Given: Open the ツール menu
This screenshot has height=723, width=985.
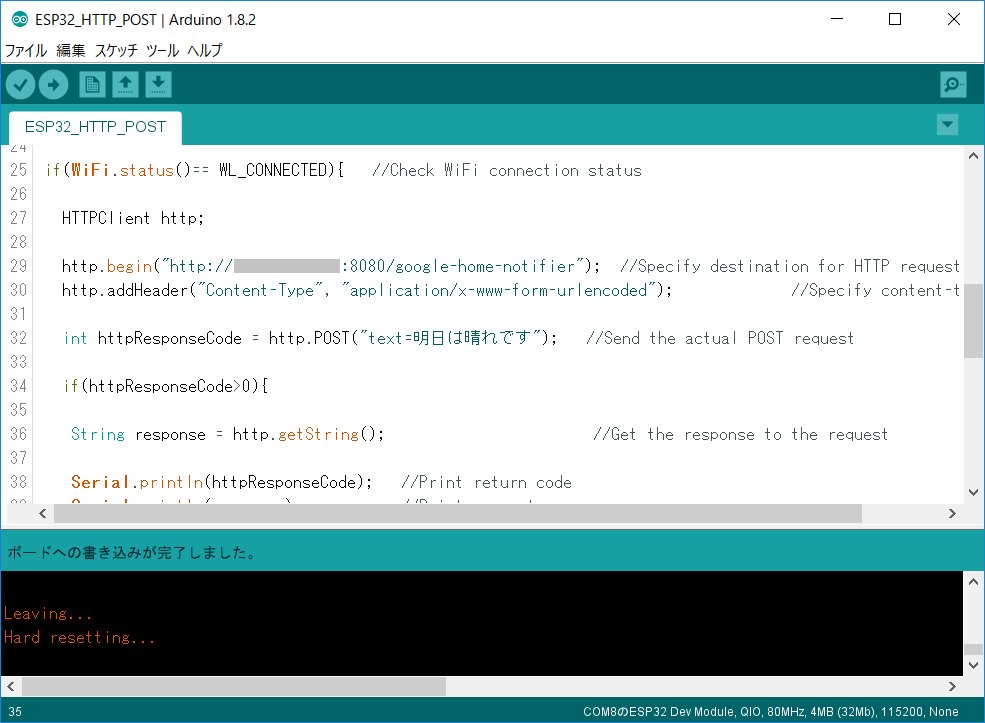Looking at the screenshot, I should 163,50.
